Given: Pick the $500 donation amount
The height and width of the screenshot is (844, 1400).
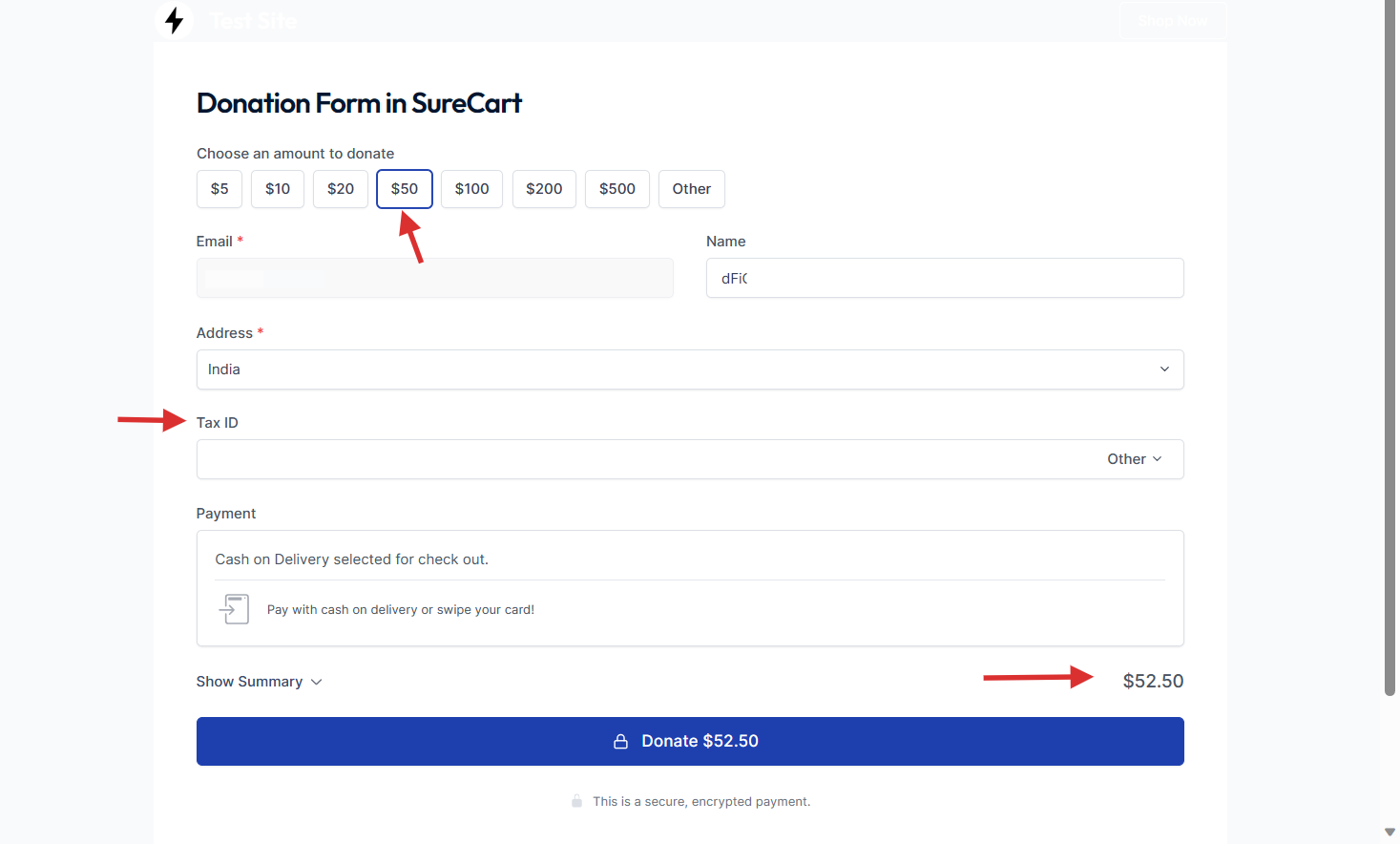Looking at the screenshot, I should [x=617, y=189].
